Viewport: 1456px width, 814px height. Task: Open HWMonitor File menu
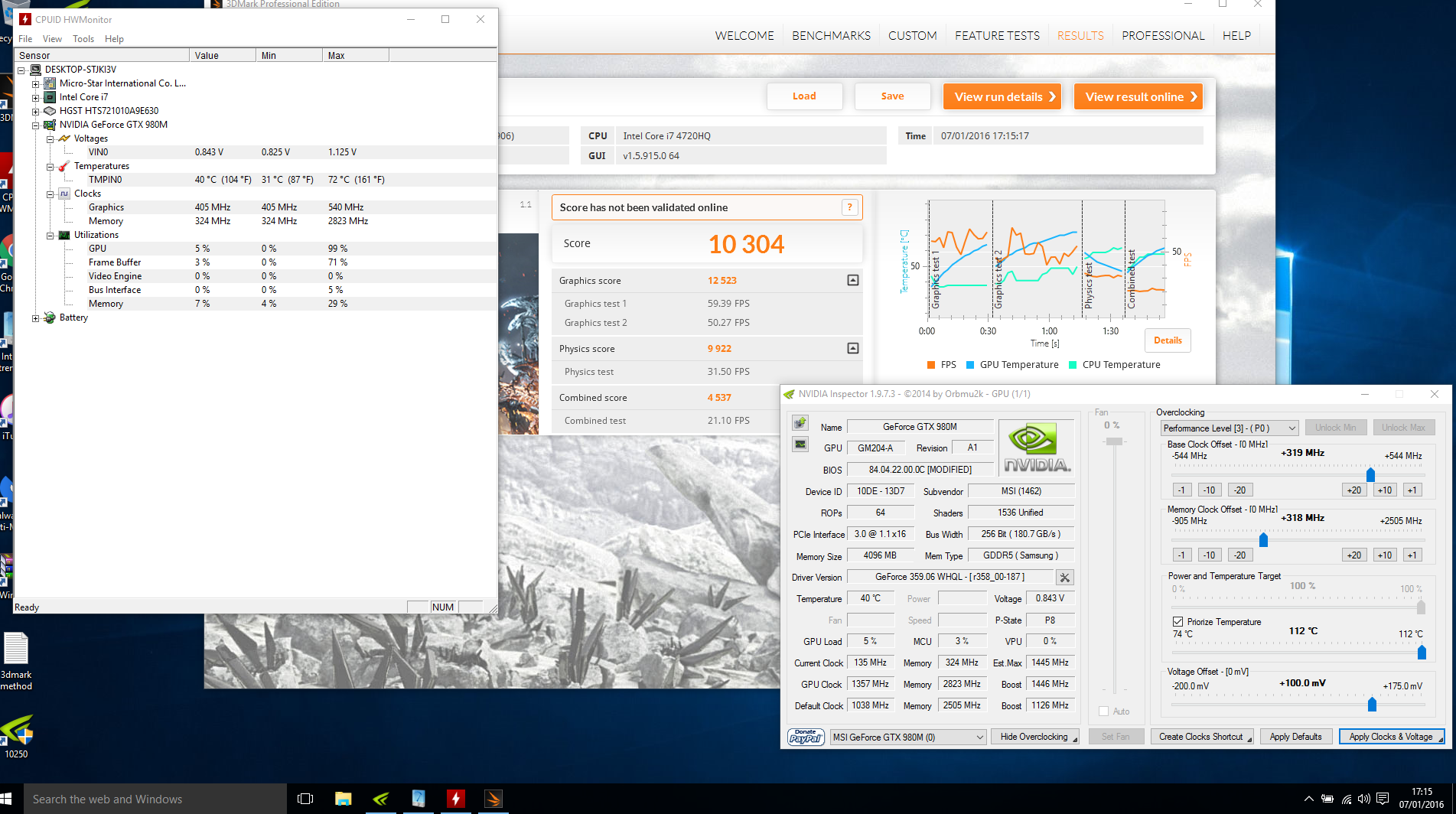[25, 39]
